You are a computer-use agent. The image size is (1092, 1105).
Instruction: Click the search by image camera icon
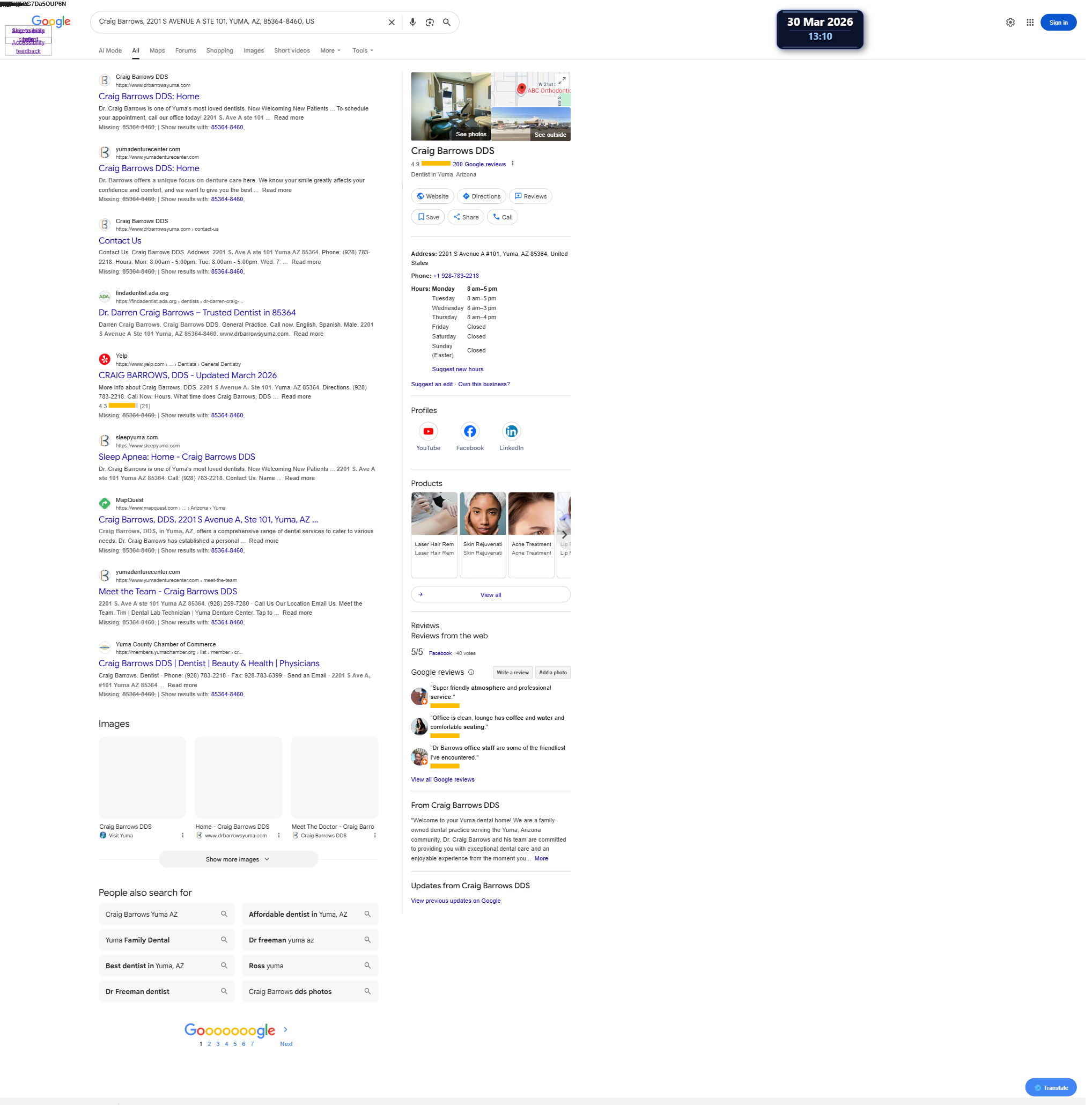430,23
